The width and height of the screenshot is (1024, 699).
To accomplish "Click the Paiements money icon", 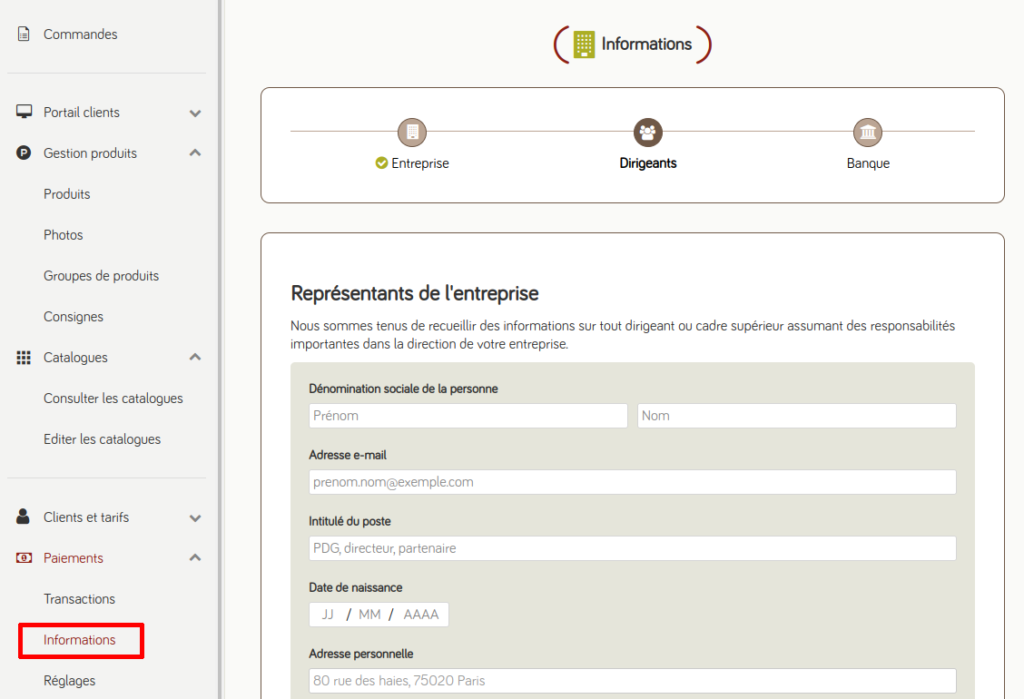I will [24, 558].
